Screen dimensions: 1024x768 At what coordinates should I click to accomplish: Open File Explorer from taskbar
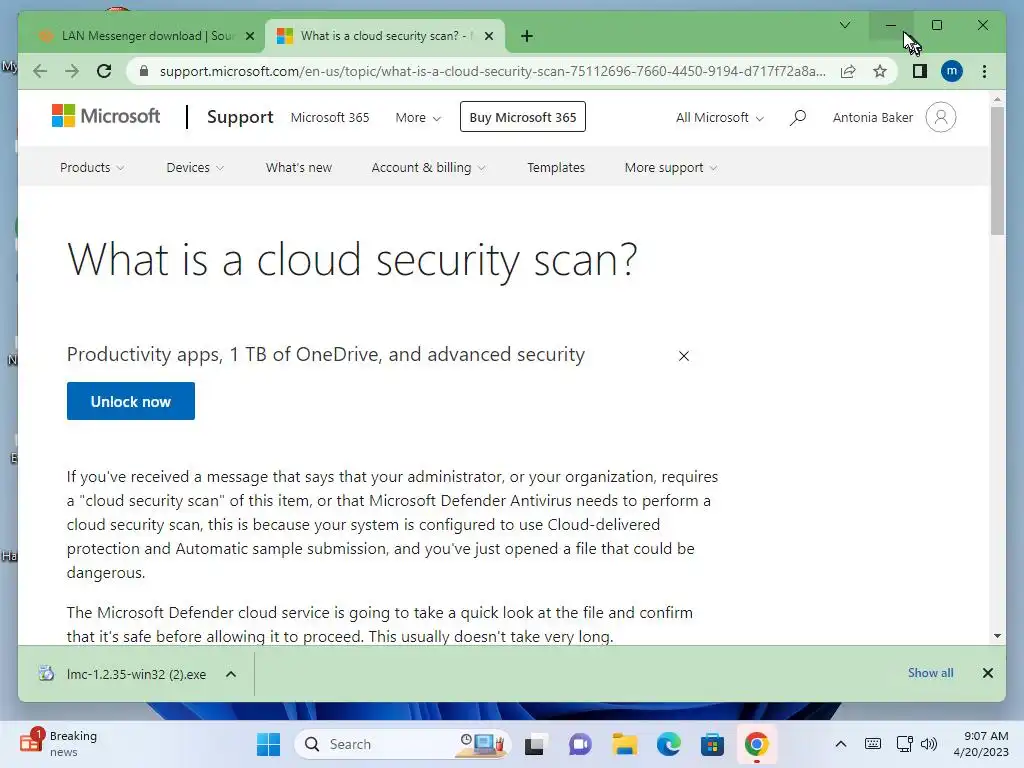[x=624, y=744]
